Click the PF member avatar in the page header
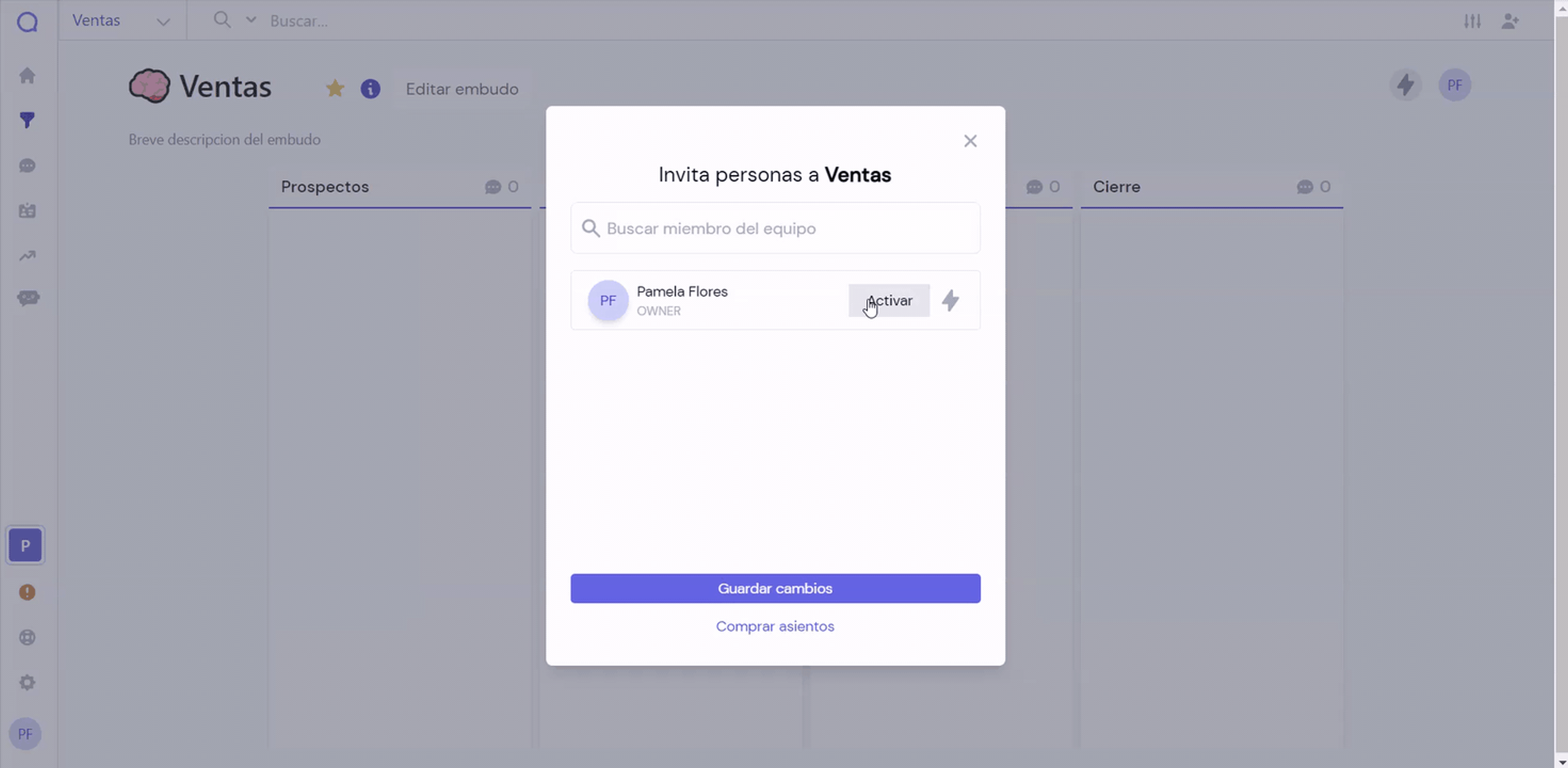 (1455, 85)
